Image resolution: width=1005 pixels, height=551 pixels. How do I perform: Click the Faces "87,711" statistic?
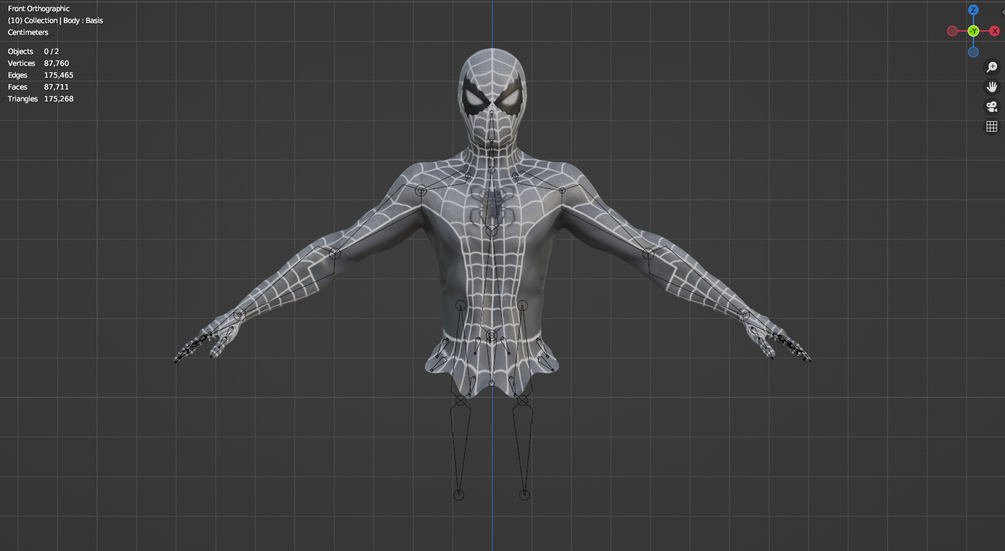coord(56,87)
